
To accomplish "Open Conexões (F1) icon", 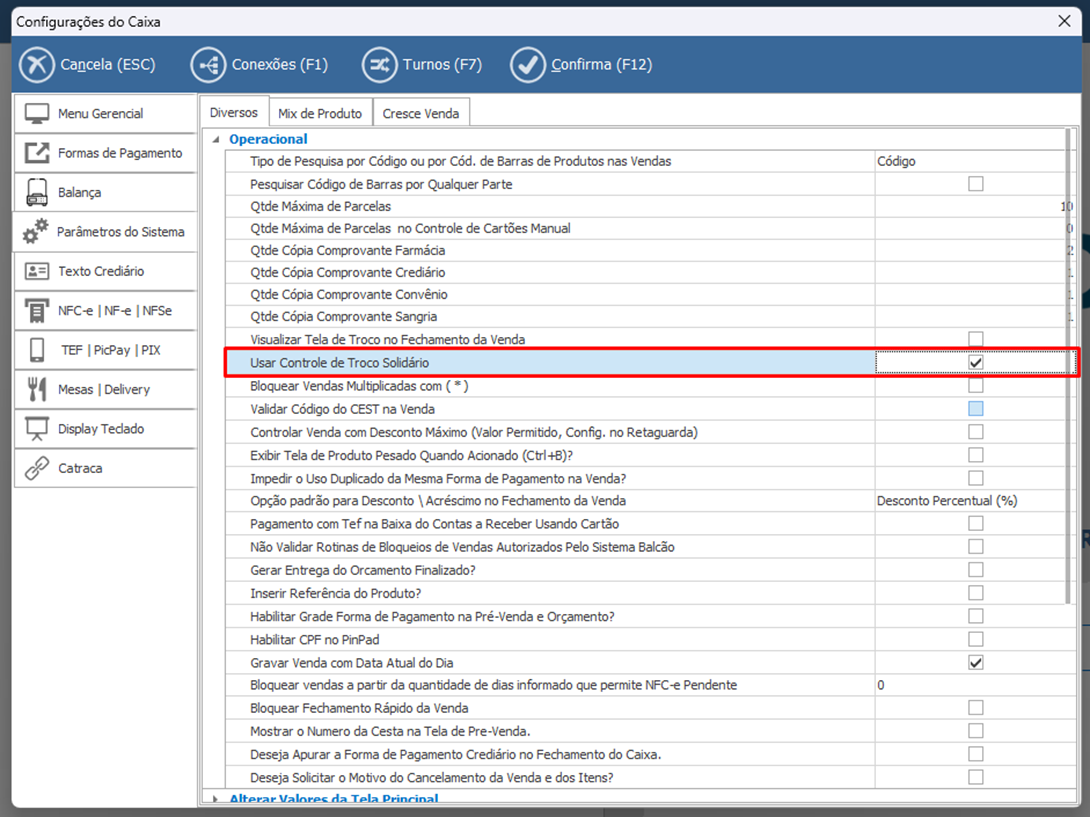I will [208, 65].
